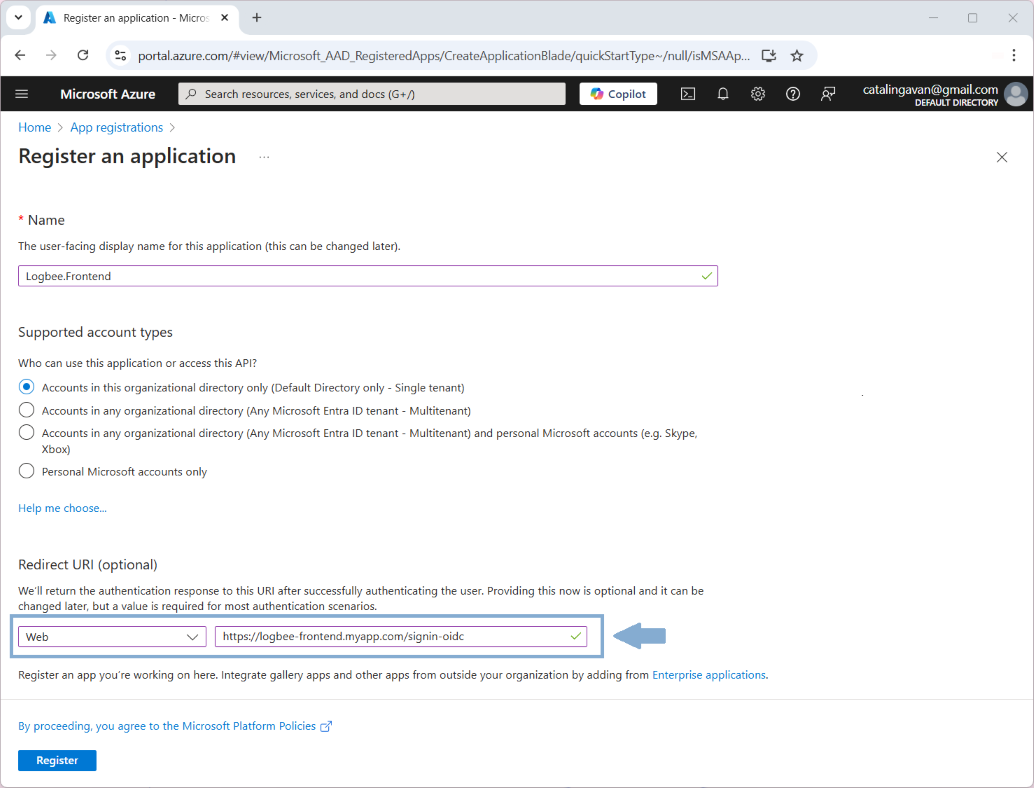Open Azure portal settings gear

pyautogui.click(x=758, y=93)
